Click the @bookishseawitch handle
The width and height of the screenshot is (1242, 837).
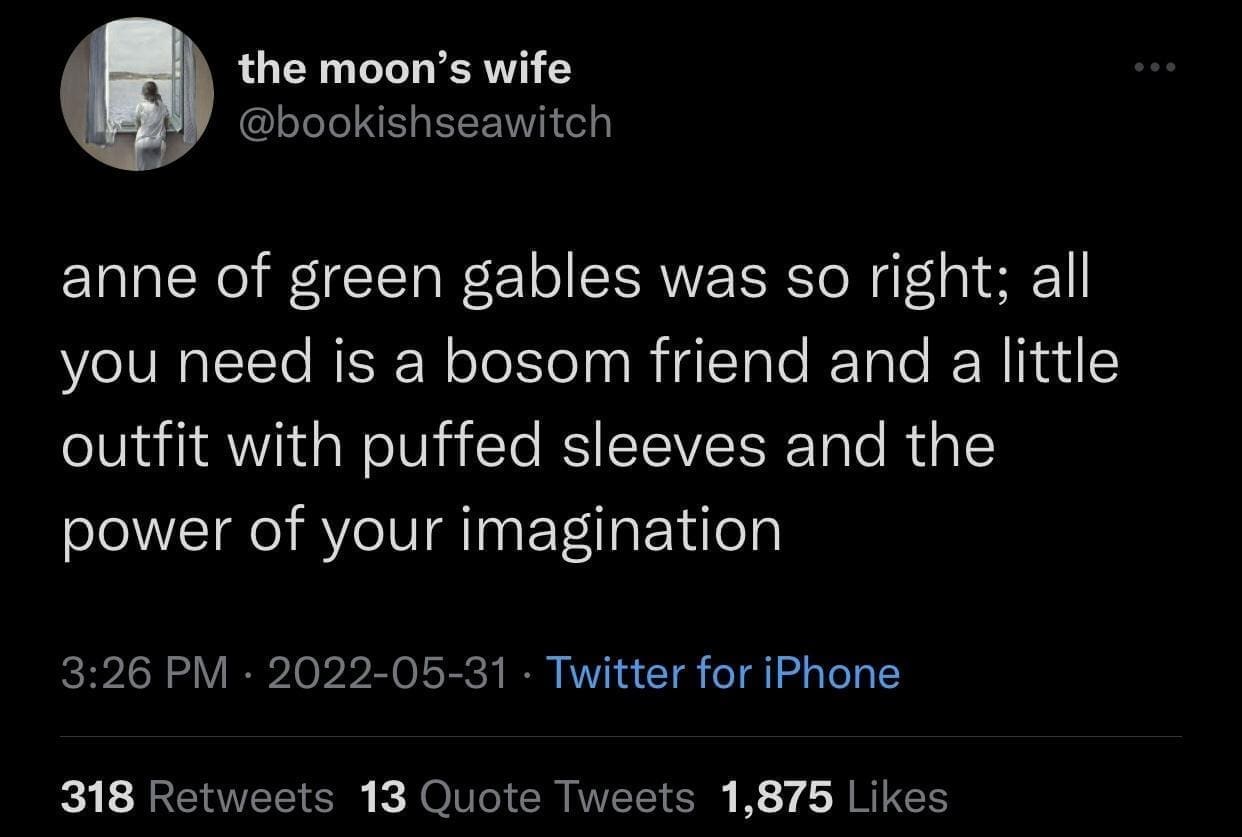click(x=425, y=122)
